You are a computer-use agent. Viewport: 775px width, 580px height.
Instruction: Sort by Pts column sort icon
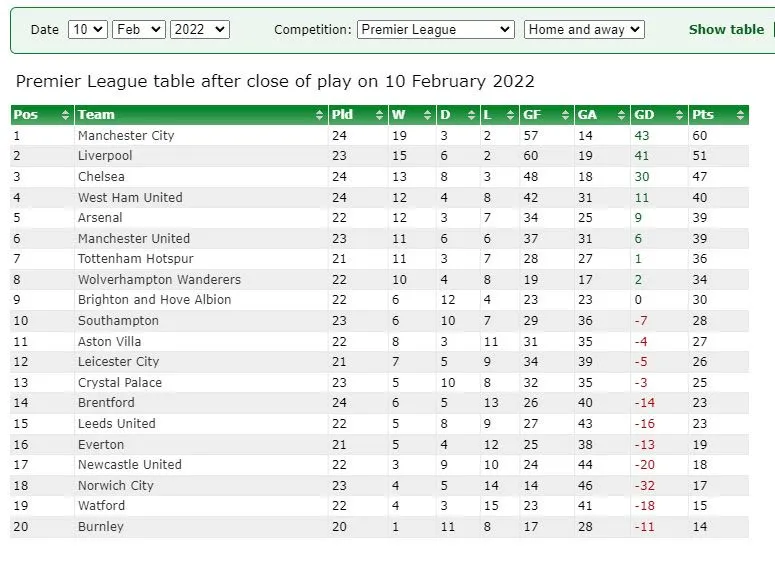click(x=740, y=115)
